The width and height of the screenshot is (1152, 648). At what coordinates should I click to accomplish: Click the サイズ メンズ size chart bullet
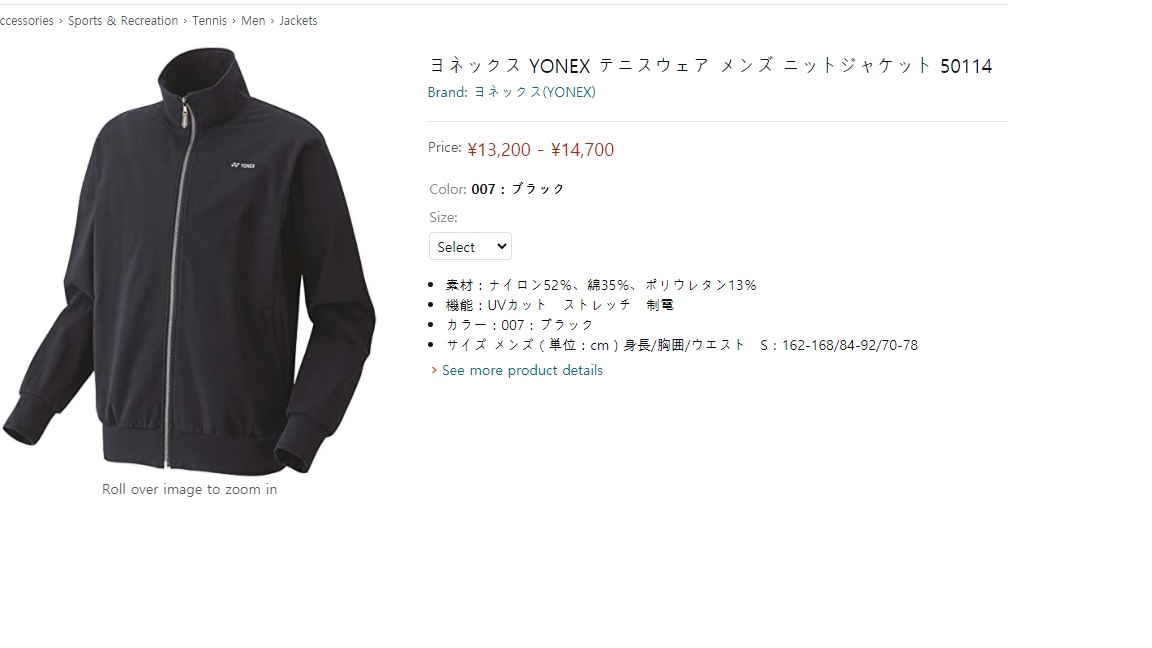click(682, 345)
